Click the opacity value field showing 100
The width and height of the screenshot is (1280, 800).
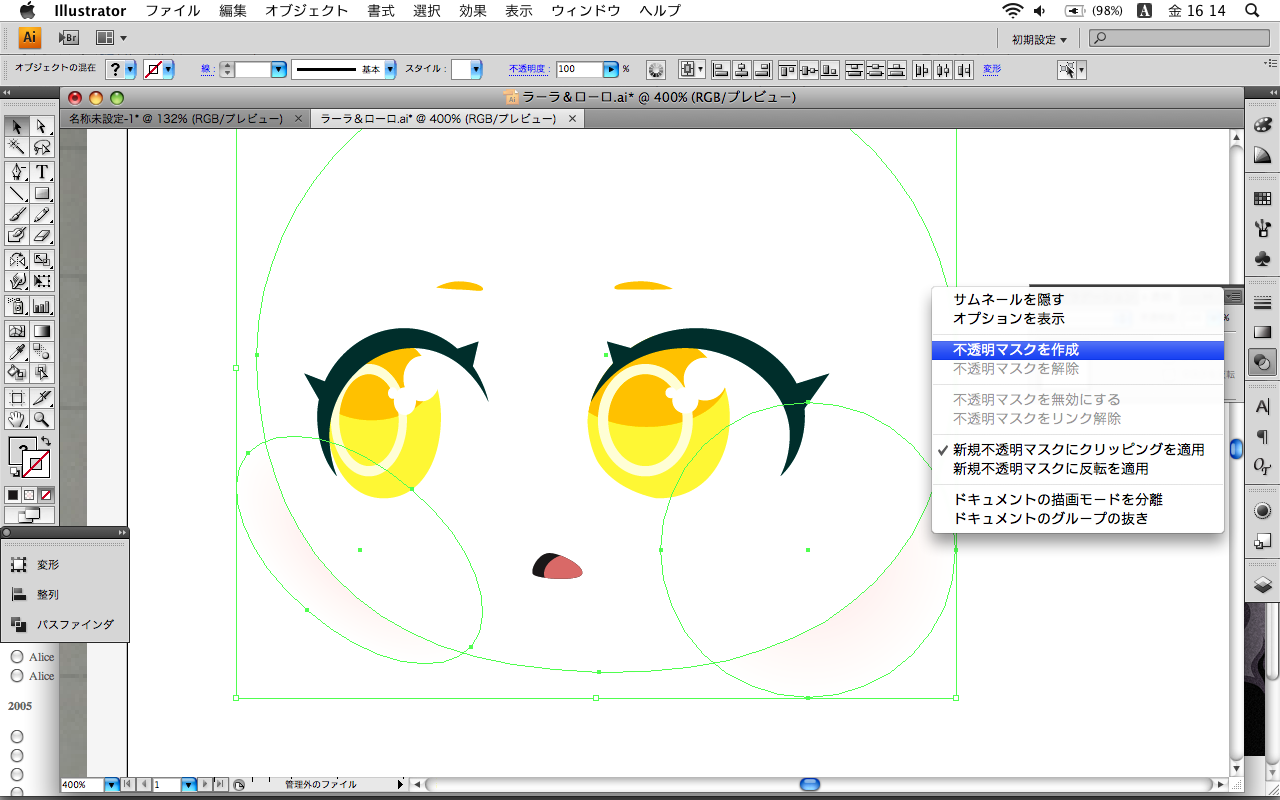pos(579,69)
